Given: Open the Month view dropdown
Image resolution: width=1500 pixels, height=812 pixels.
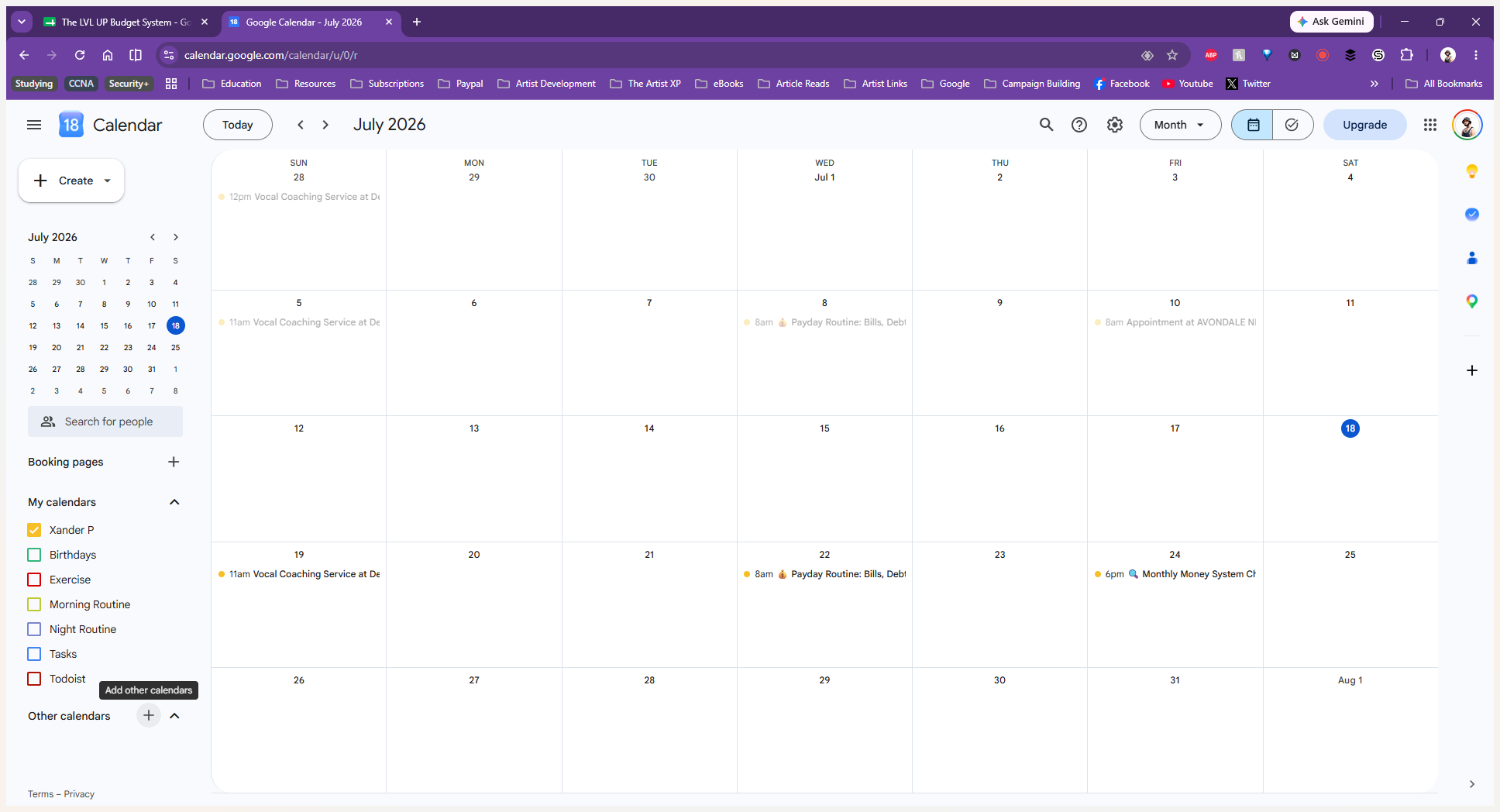Looking at the screenshot, I should (1180, 125).
